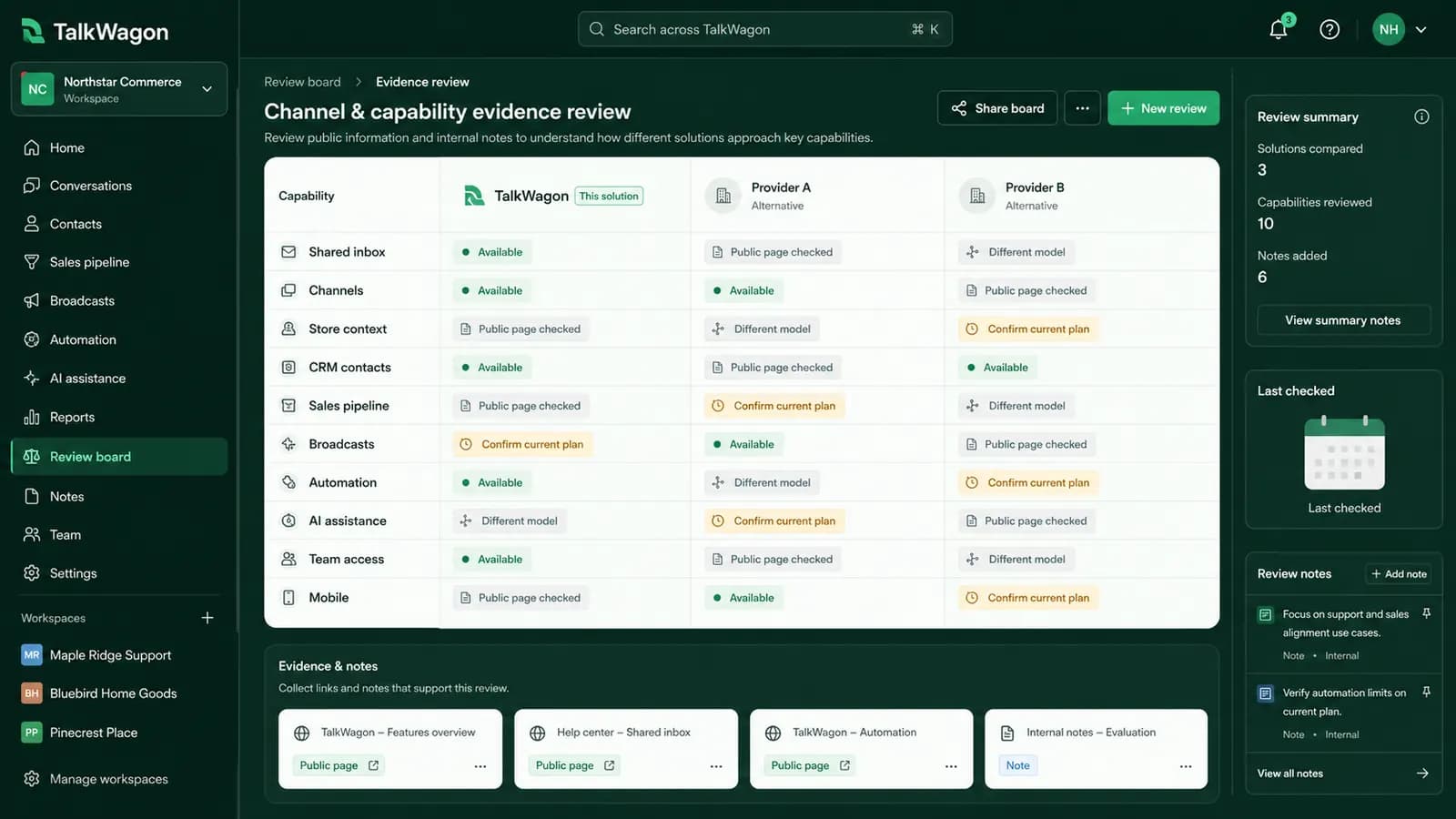The height and width of the screenshot is (819, 1456).
Task: Open more options on Features overview card
Action: click(x=480, y=766)
